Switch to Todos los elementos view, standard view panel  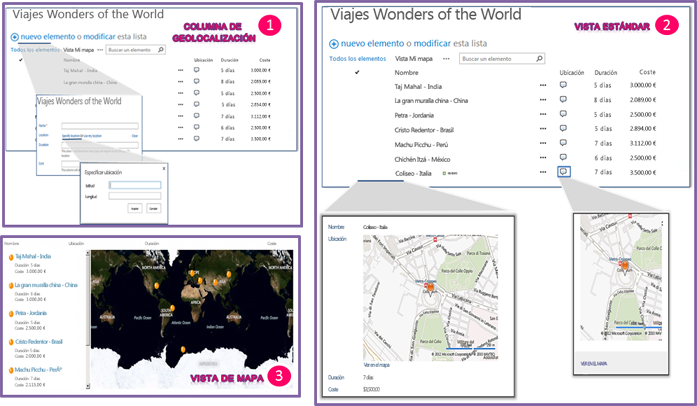[357, 59]
